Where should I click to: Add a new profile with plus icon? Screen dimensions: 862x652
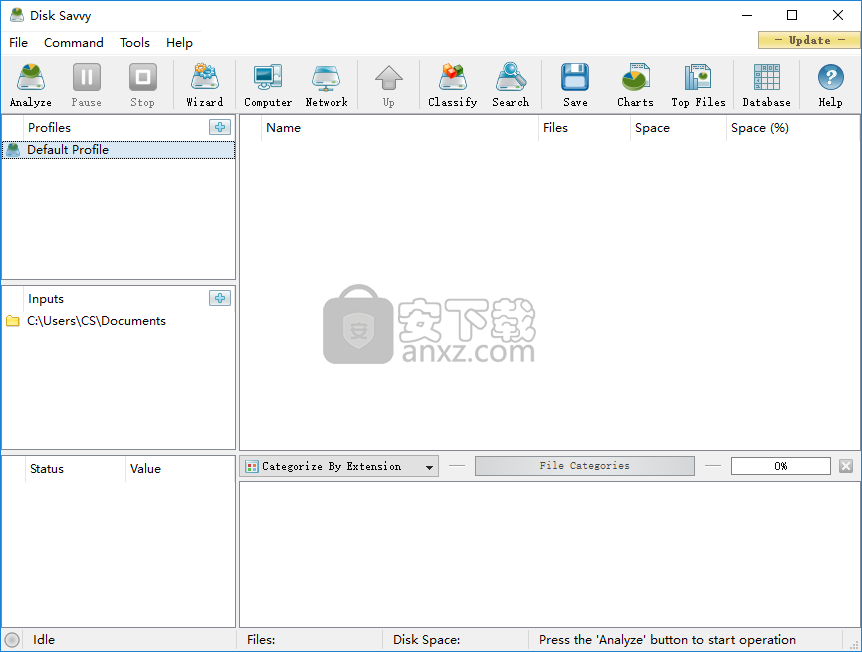(x=220, y=127)
